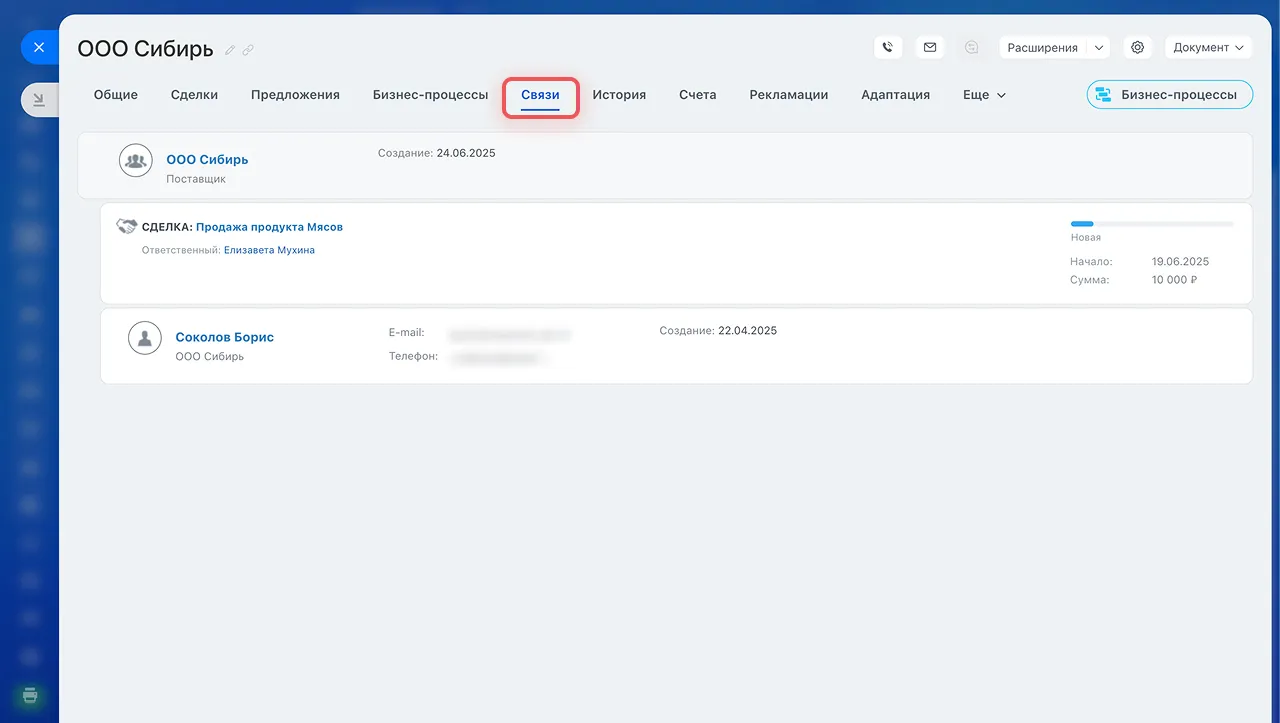Expand the Расширения dropdown arrow
The width and height of the screenshot is (1280, 723).
tap(1098, 47)
